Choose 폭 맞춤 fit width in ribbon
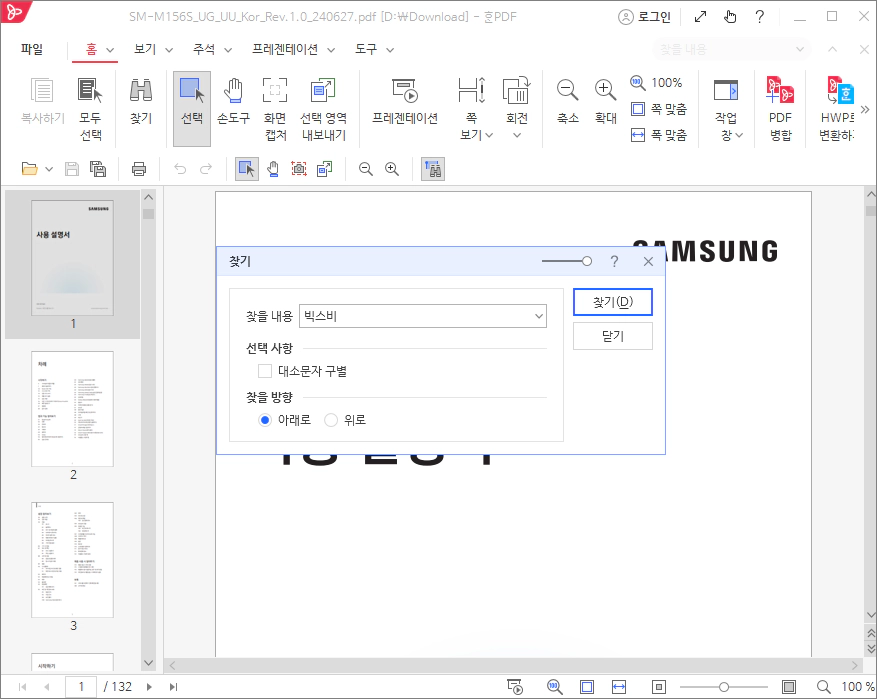877x699 pixels. pos(659,135)
